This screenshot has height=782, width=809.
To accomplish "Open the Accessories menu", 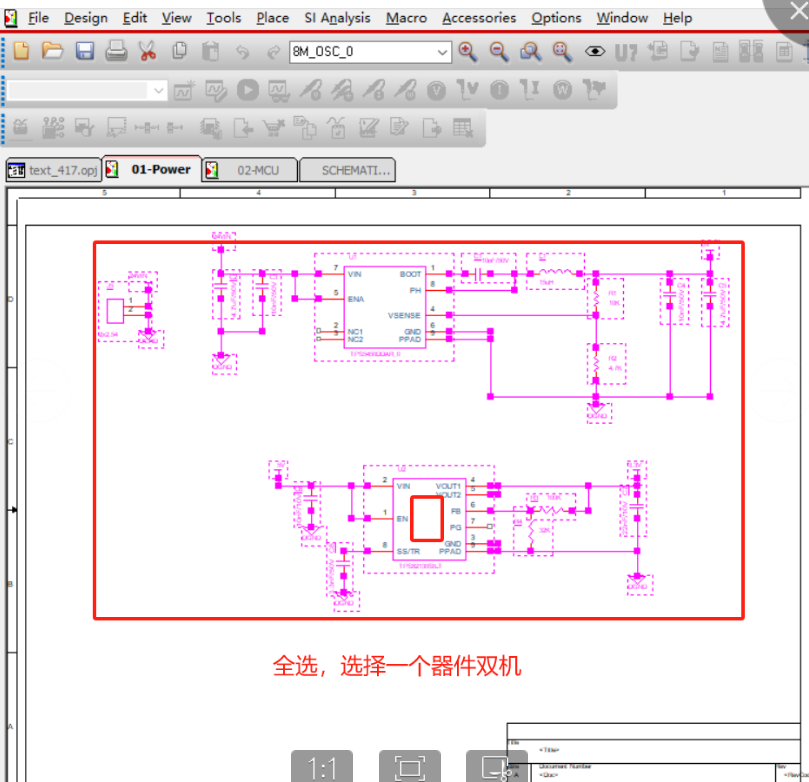I will click(479, 18).
